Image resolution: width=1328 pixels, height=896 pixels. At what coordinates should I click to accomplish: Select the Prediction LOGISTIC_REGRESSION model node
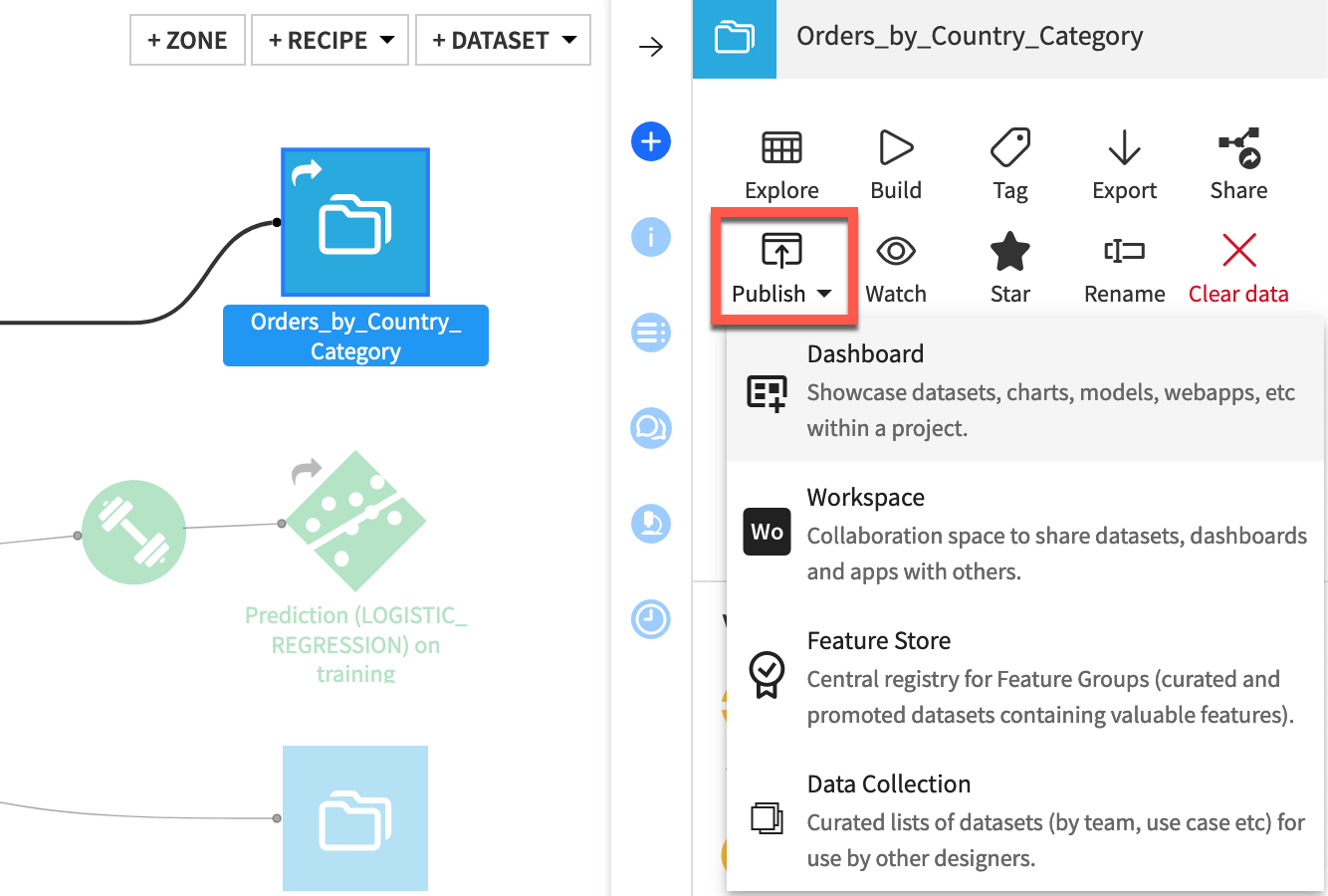[x=355, y=521]
